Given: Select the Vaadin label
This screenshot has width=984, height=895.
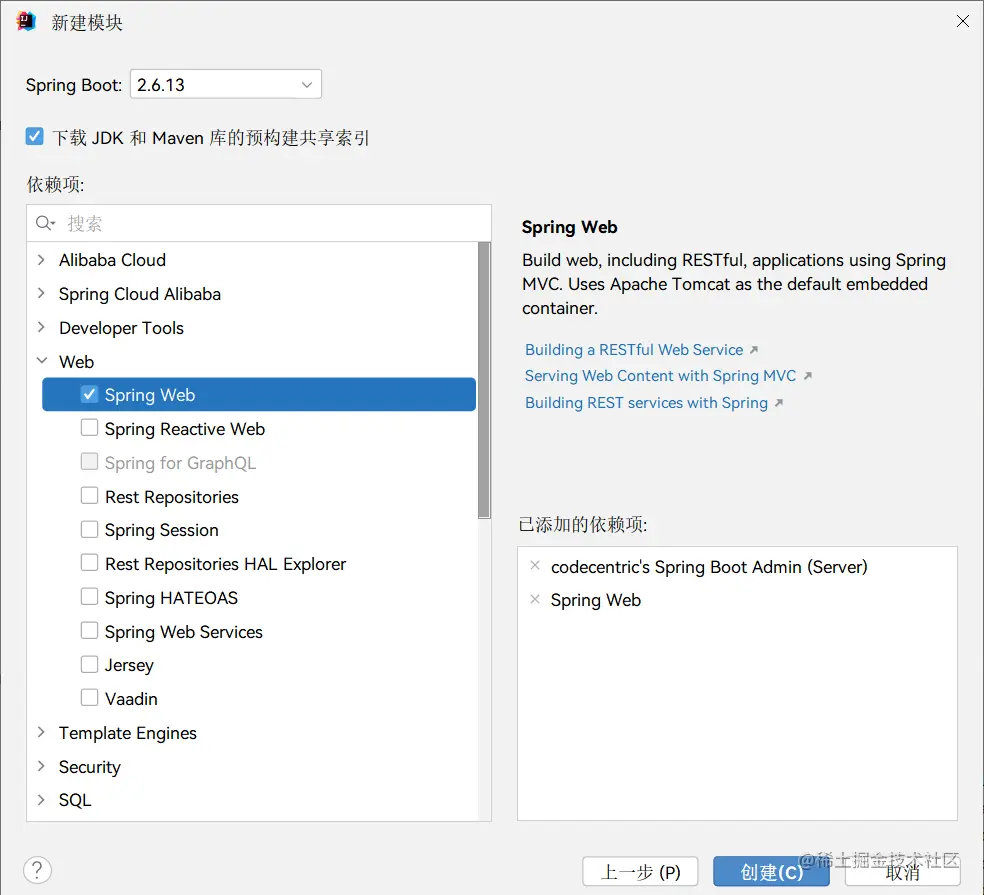Looking at the screenshot, I should click(131, 699).
